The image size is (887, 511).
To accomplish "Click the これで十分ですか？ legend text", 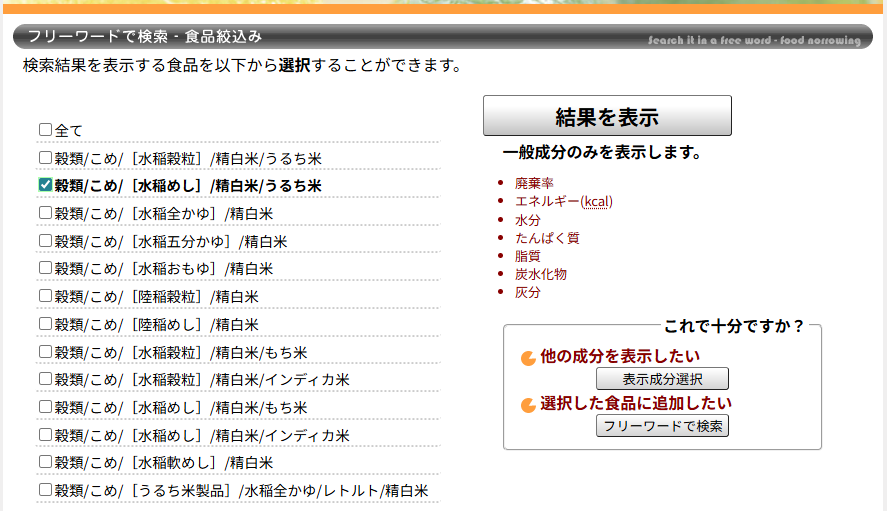I will click(734, 326).
